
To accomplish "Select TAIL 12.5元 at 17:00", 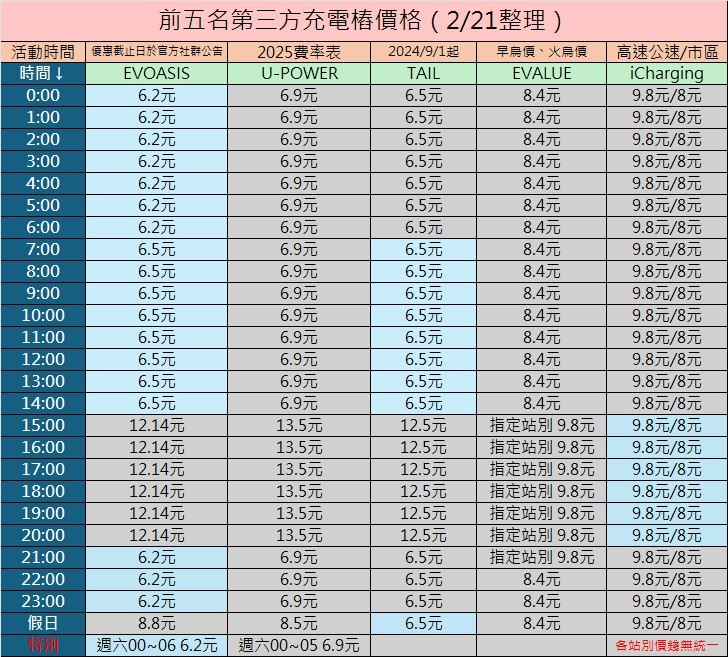I will click(x=423, y=469).
